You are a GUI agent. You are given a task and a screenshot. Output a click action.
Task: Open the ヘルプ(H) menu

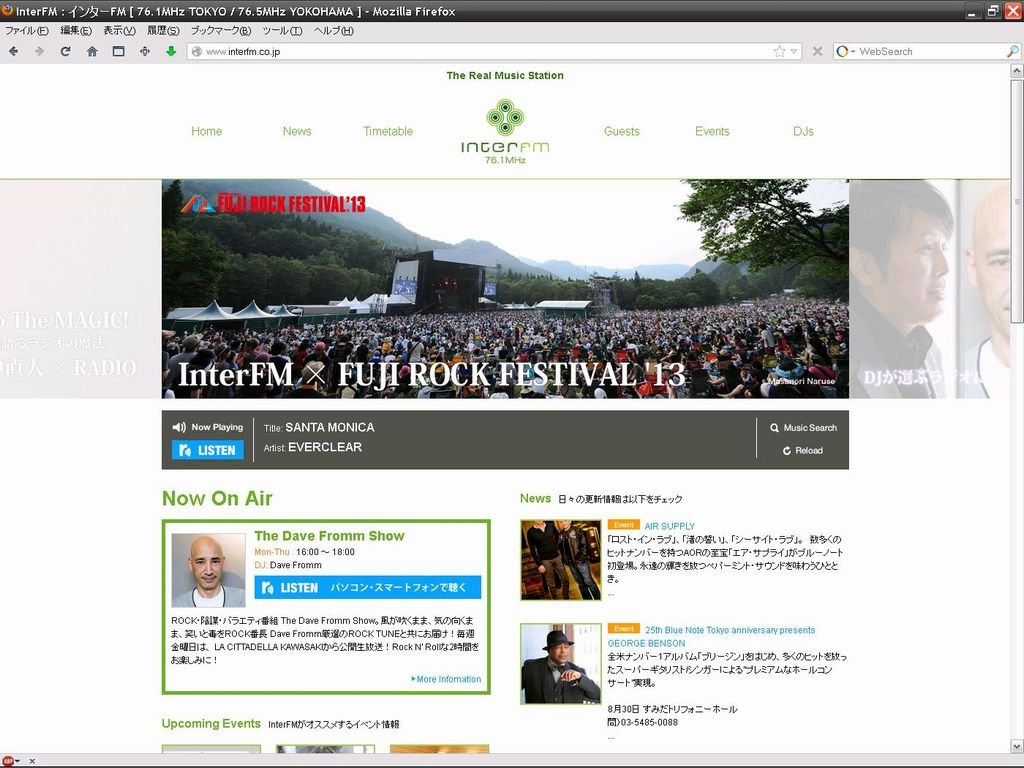click(x=333, y=31)
